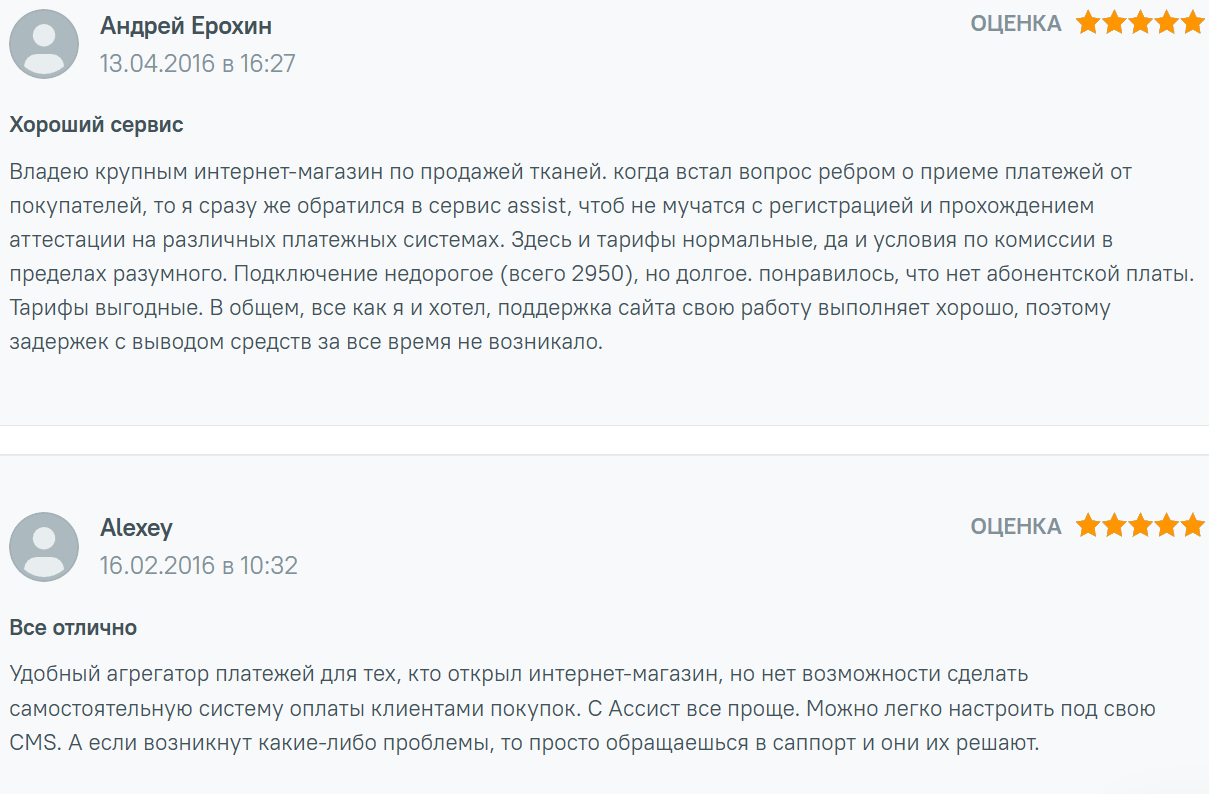Click fourth star in Alexey's rating
This screenshot has height=794, width=1209.
click(1166, 526)
